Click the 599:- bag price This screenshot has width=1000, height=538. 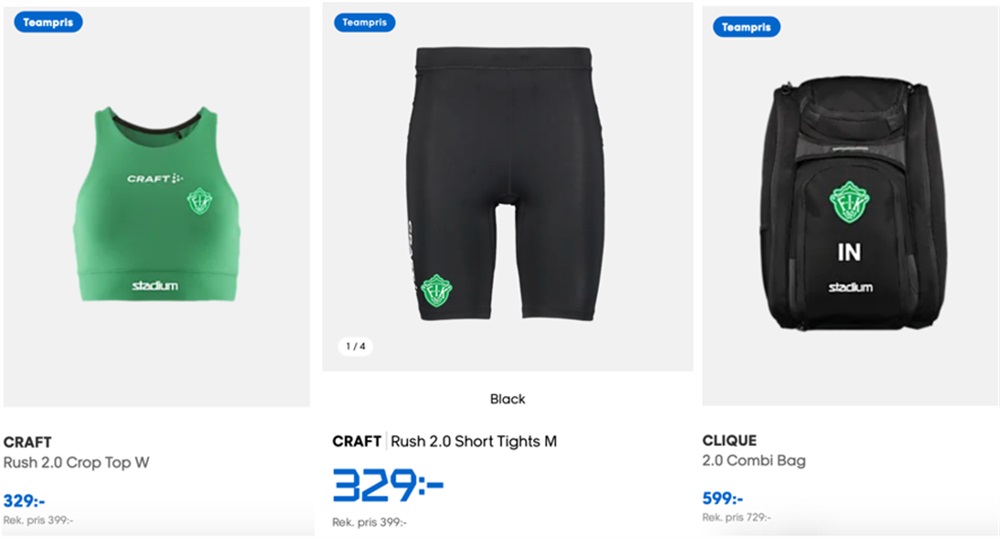pyautogui.click(x=723, y=498)
